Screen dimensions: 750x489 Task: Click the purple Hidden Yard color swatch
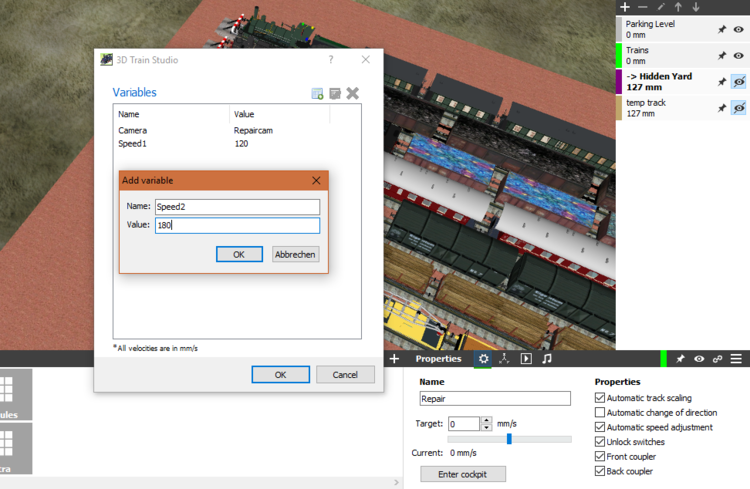(x=618, y=82)
